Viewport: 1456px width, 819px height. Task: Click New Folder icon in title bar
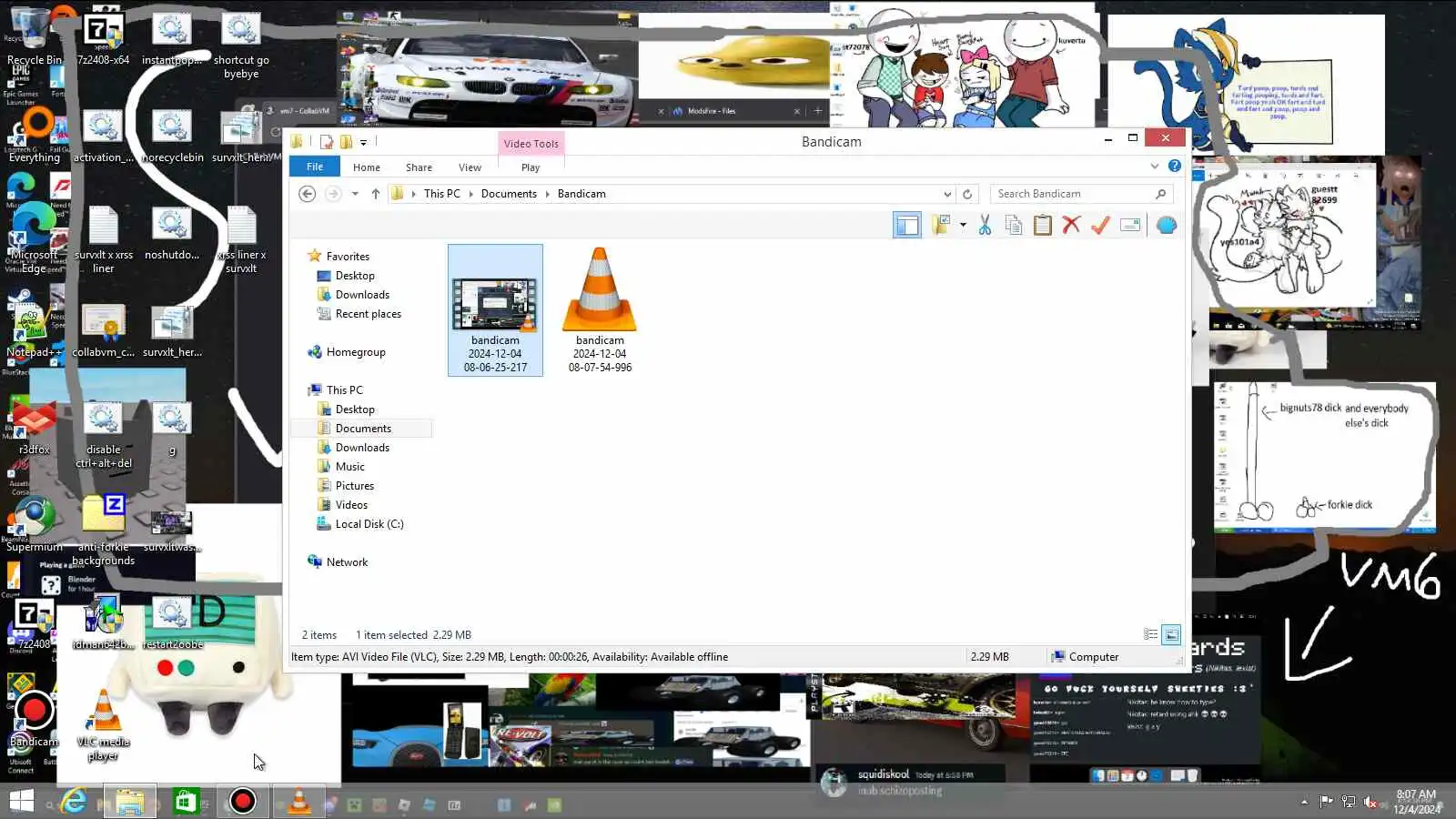coord(346,142)
